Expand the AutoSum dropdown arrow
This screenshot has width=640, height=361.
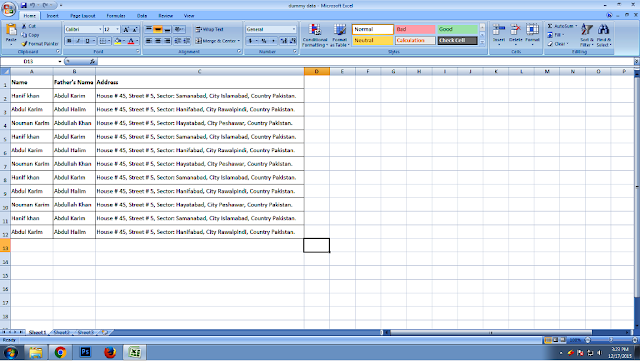click(576, 26)
